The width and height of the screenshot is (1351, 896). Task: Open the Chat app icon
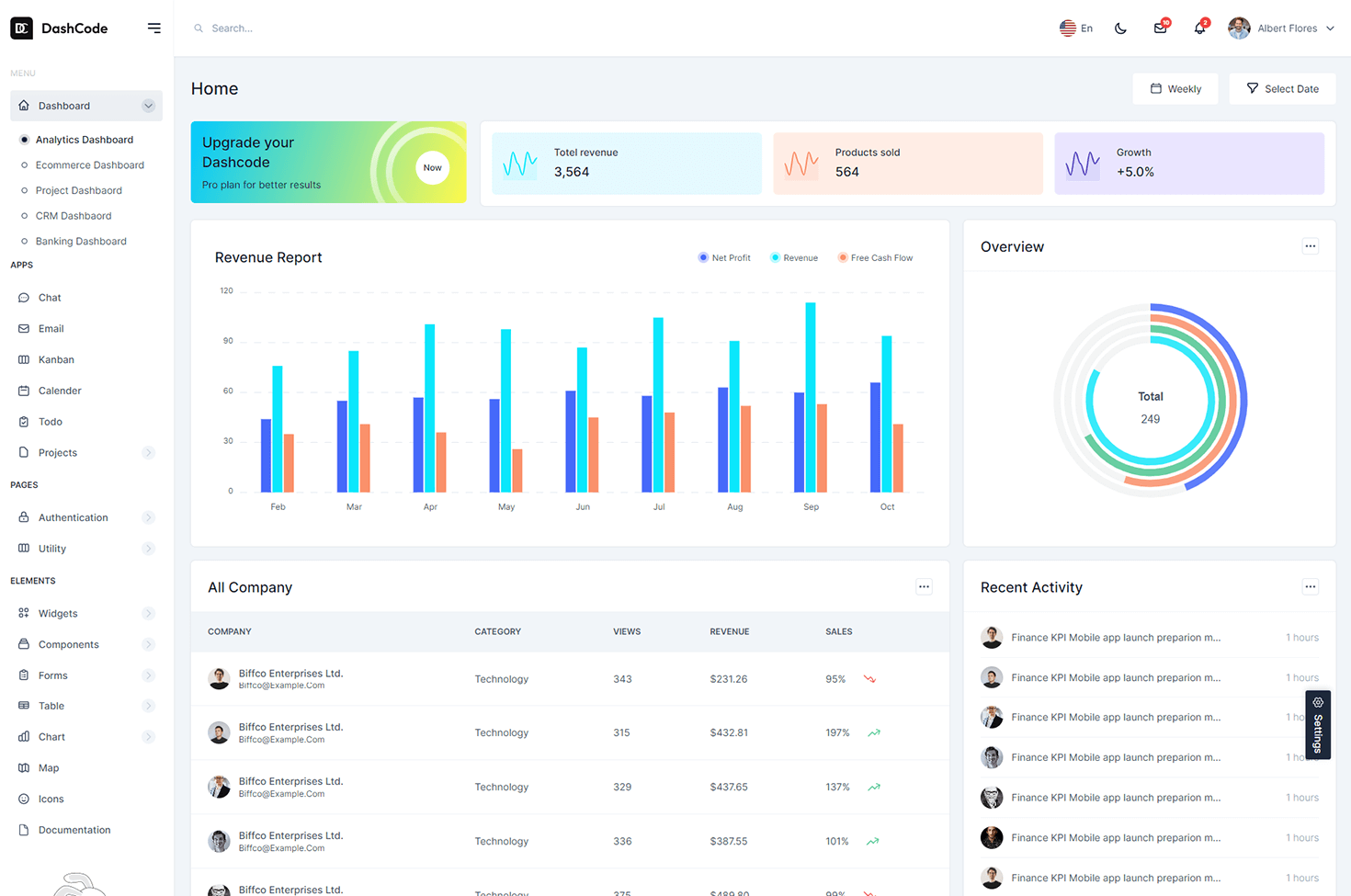coord(24,298)
